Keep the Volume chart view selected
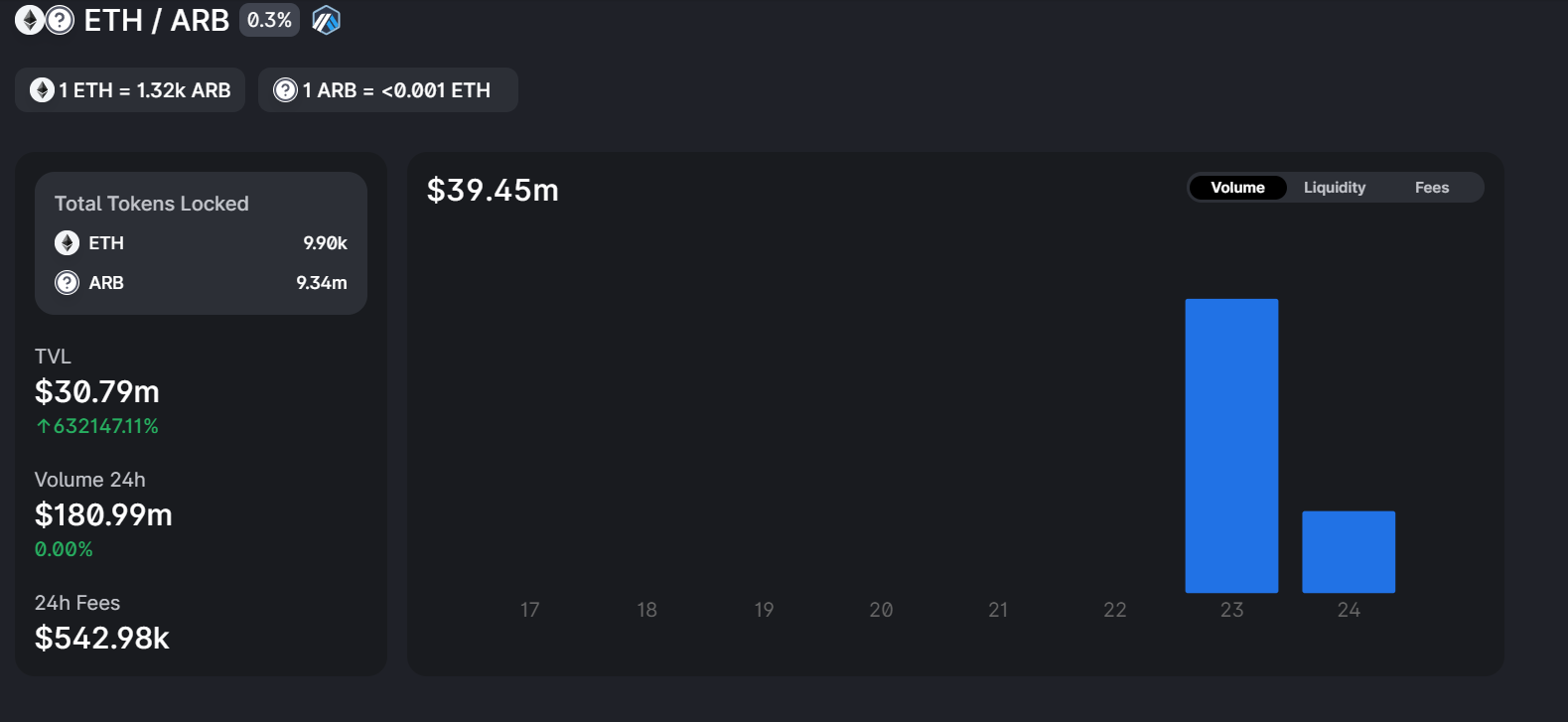The width and height of the screenshot is (1568, 722). (x=1237, y=187)
